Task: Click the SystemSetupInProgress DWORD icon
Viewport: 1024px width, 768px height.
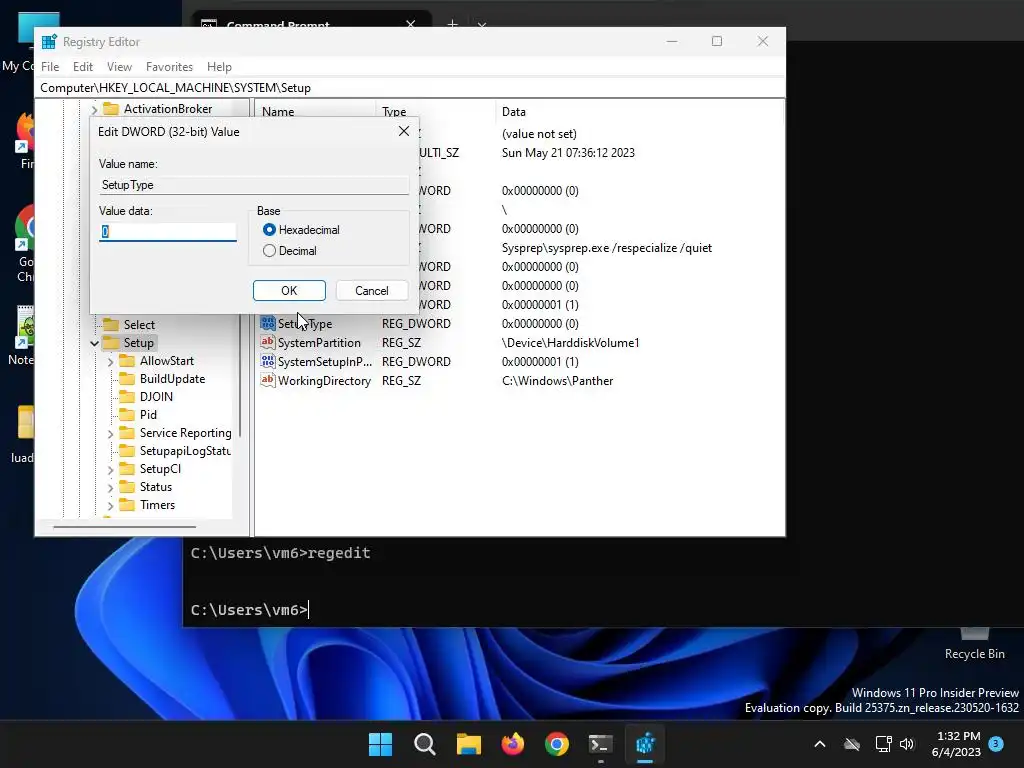Action: [x=268, y=361]
